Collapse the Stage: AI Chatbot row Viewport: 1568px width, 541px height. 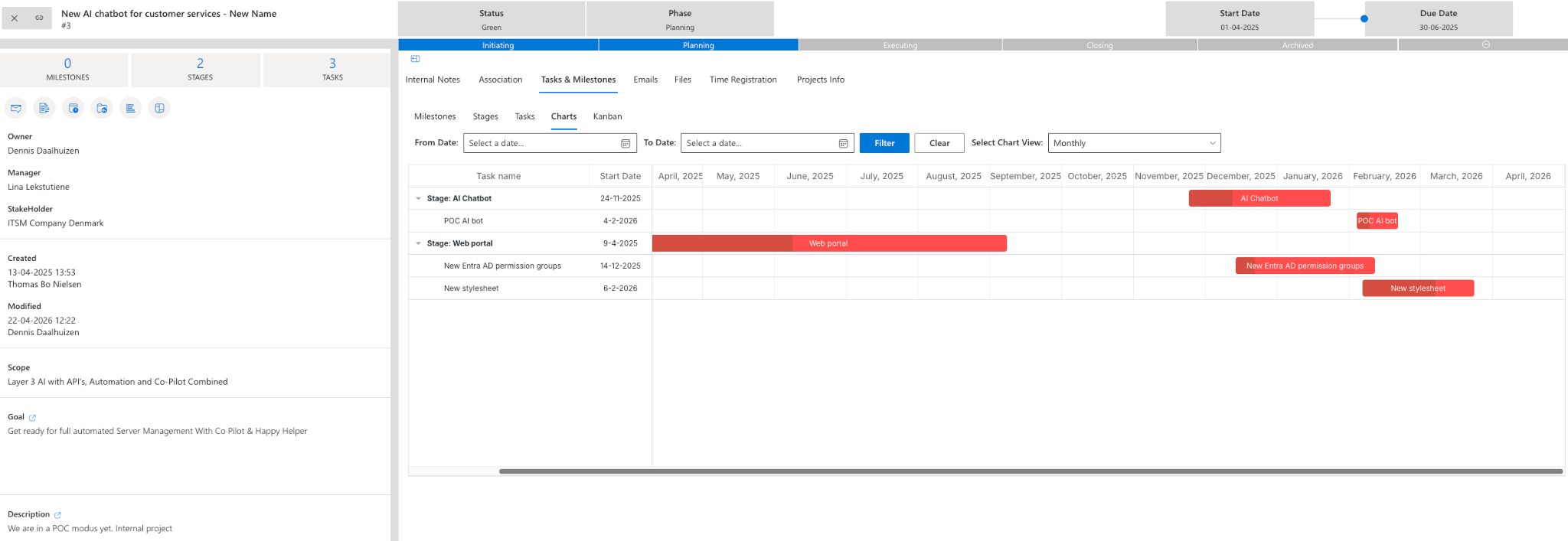tap(418, 198)
